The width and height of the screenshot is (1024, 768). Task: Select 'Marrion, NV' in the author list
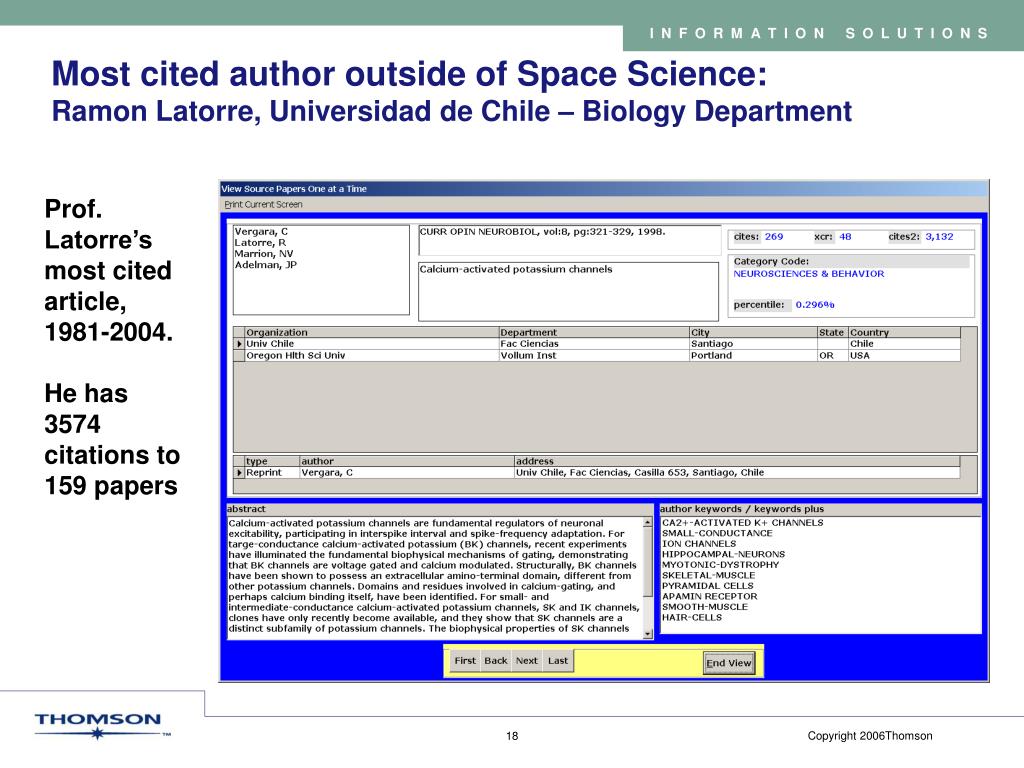click(264, 254)
